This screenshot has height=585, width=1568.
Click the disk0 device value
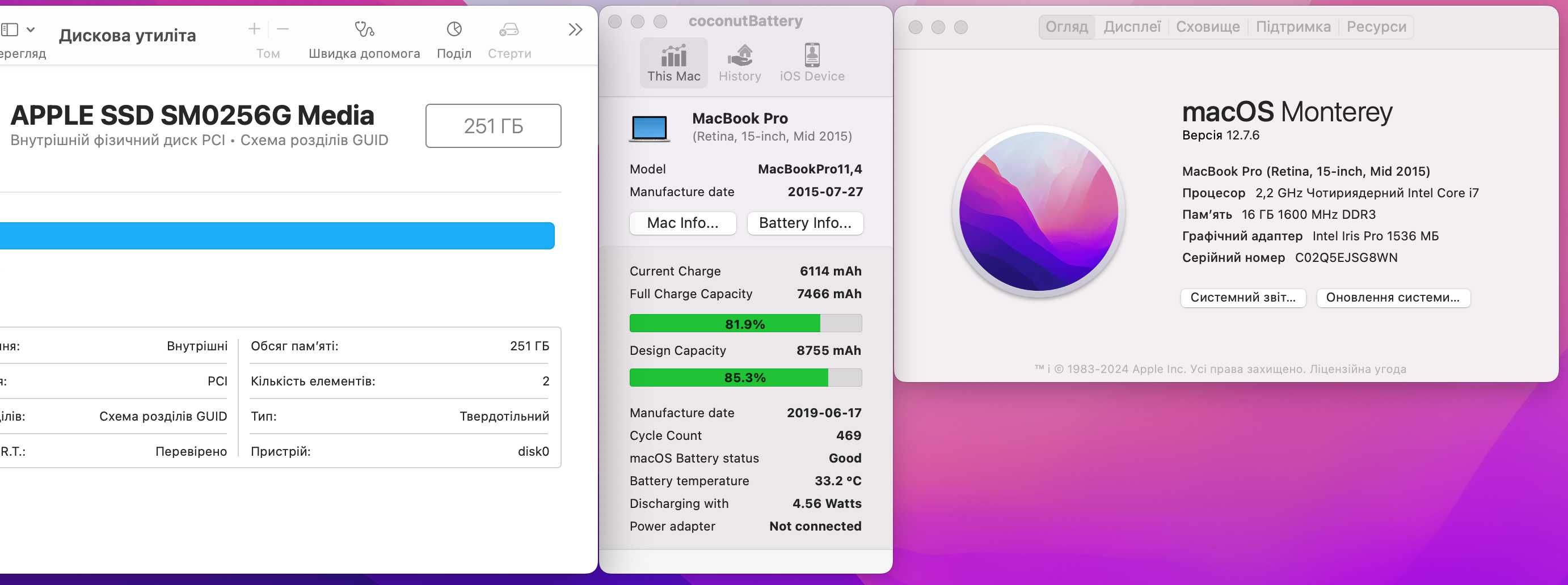533,452
